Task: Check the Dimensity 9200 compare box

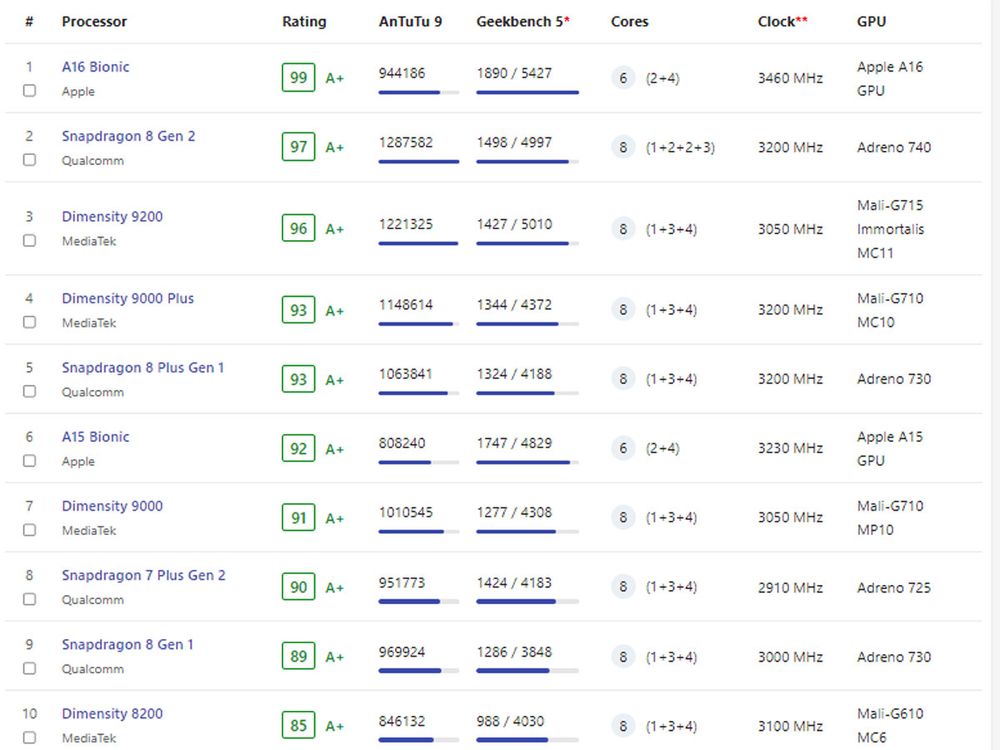Action: coord(29,241)
